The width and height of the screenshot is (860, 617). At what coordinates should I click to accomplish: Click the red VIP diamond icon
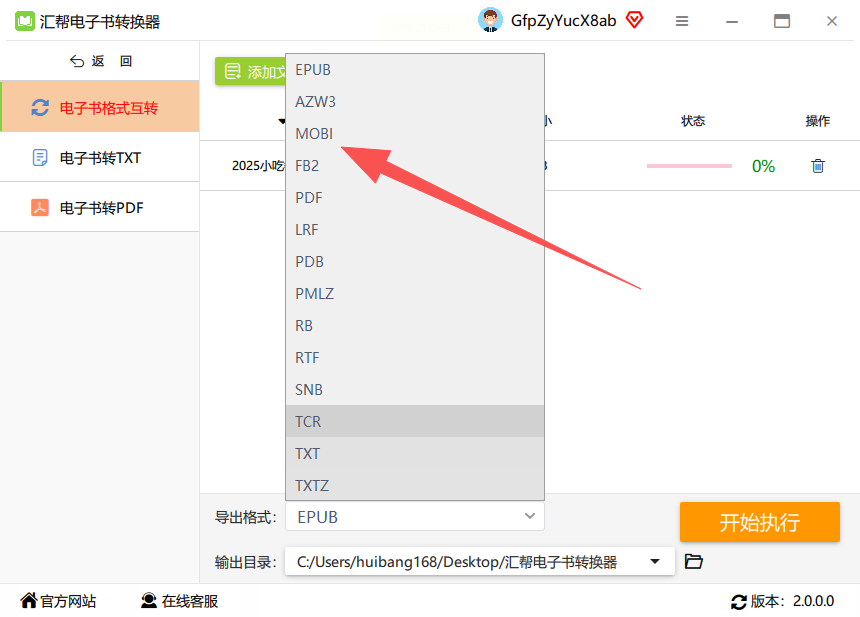[634, 20]
